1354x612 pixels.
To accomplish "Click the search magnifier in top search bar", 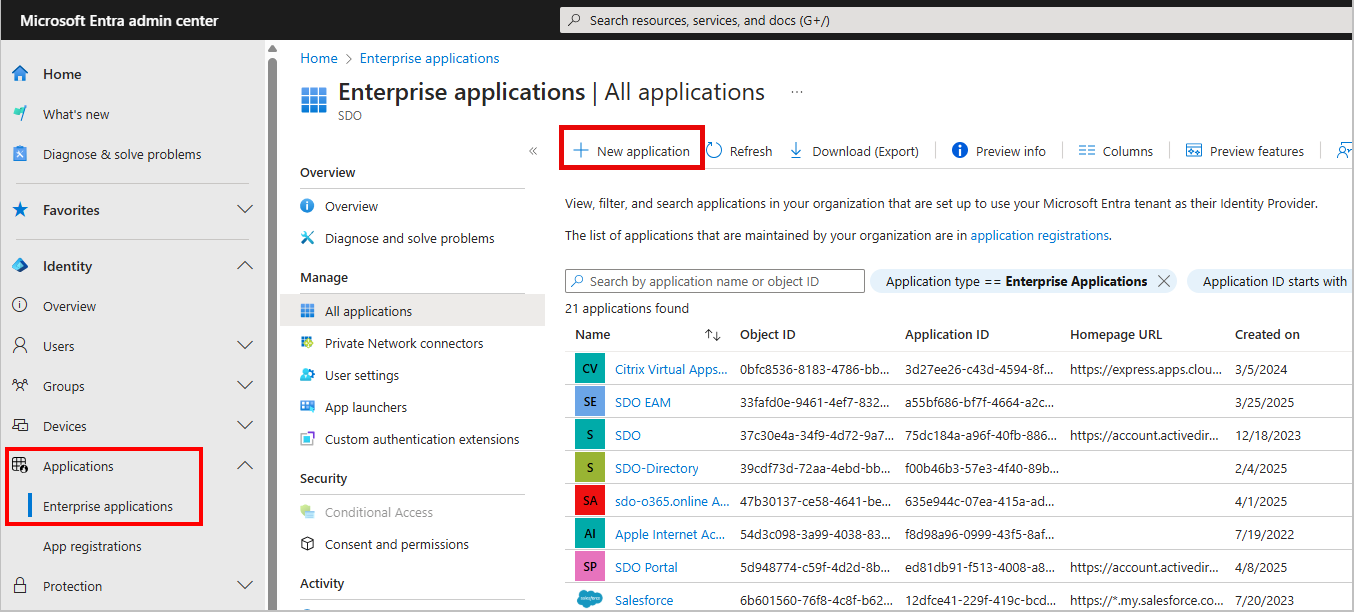I will [575, 20].
